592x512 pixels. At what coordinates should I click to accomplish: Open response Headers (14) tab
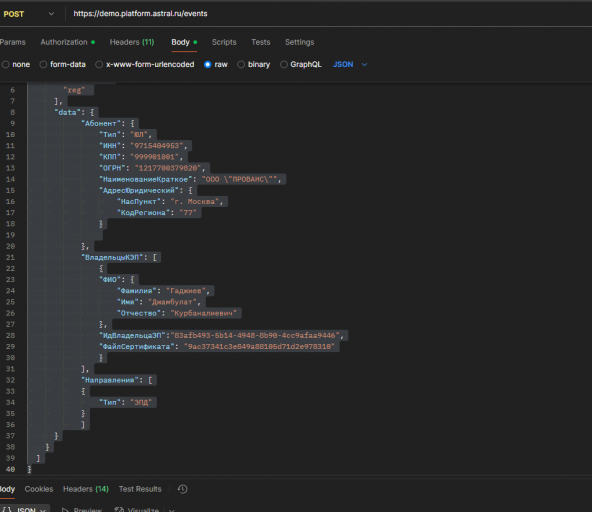[x=86, y=489]
